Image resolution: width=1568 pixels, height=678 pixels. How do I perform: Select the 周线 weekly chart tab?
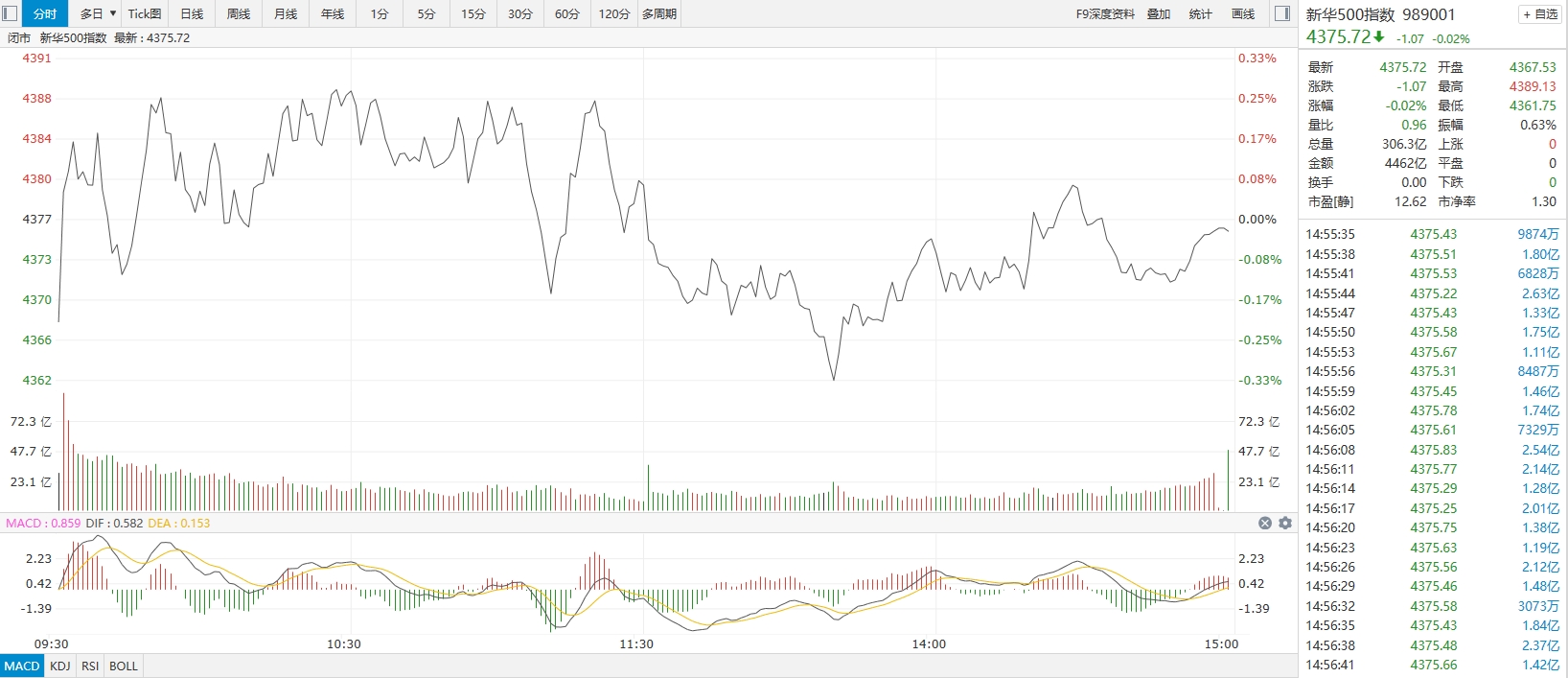pos(239,13)
